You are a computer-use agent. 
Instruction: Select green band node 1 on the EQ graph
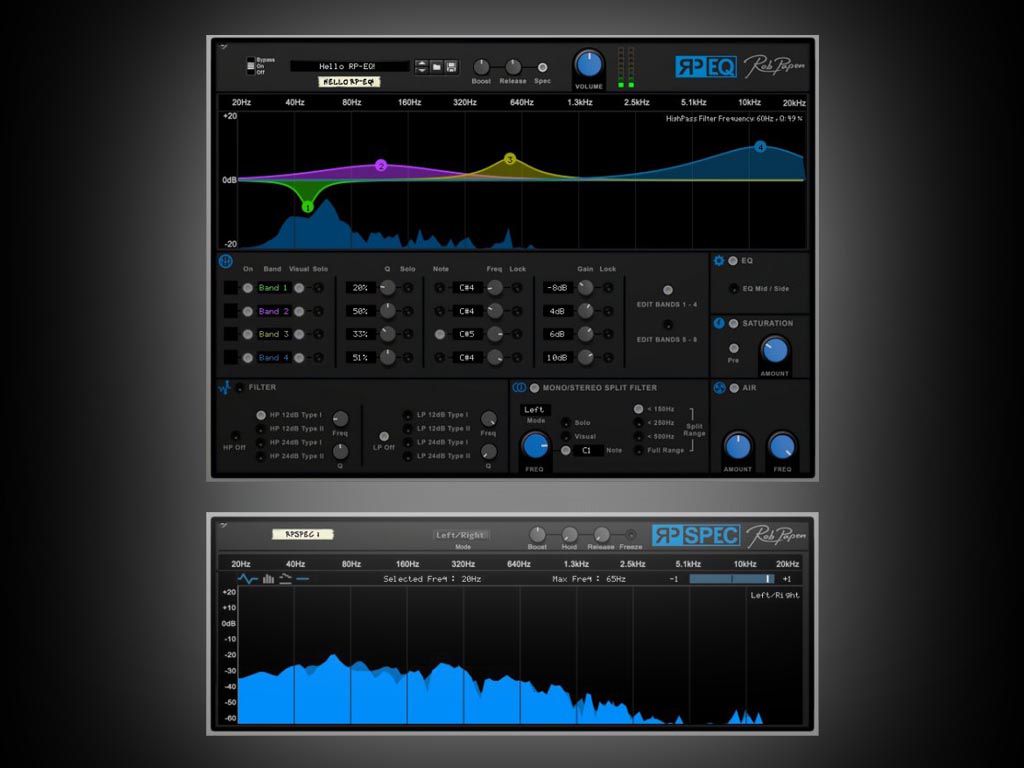pyautogui.click(x=308, y=207)
